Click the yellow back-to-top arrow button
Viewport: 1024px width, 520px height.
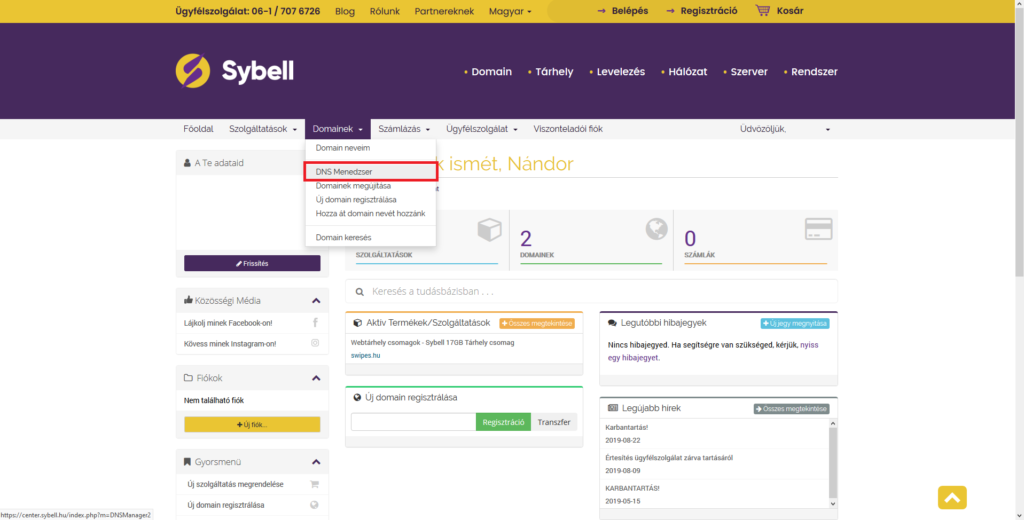tap(952, 498)
